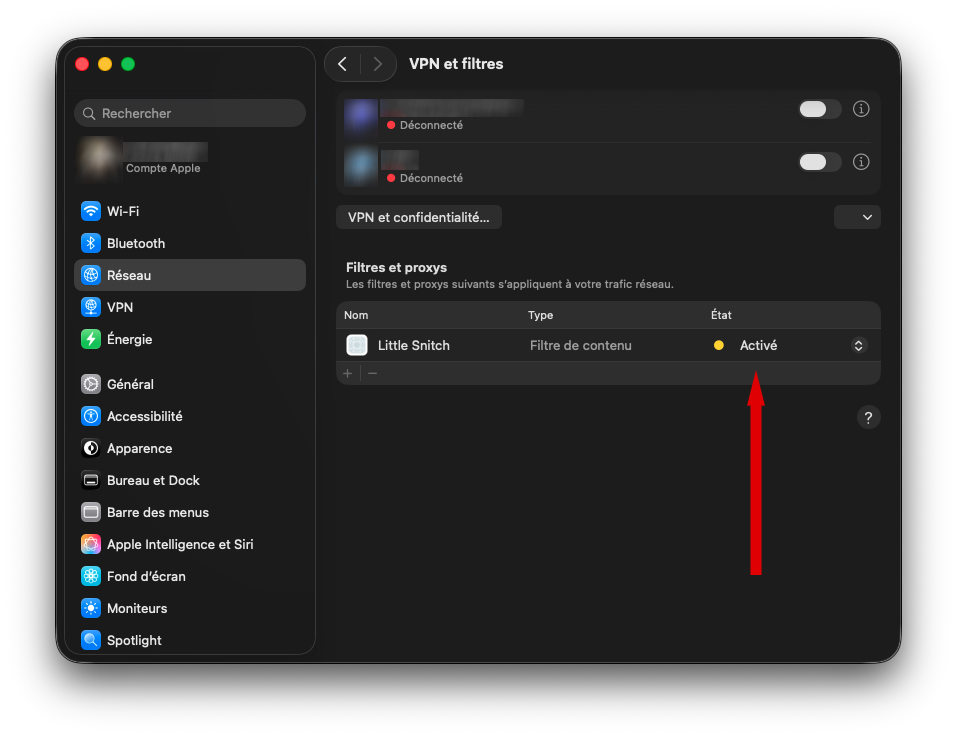This screenshot has height=737, width=957.
Task: Click the Fond d'écran icon
Action: (x=91, y=576)
